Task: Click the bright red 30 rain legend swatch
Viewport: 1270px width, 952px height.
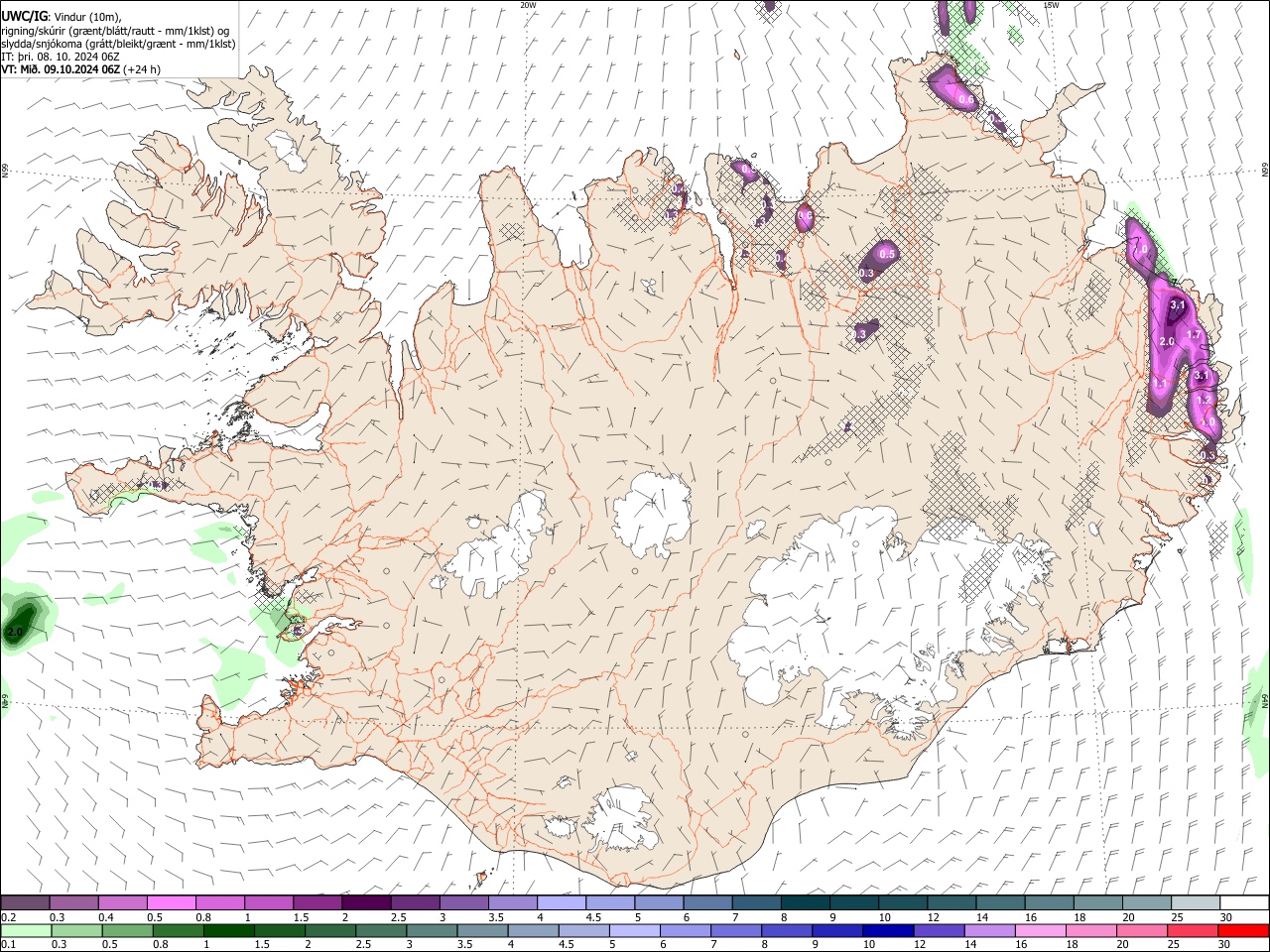Action: tap(1243, 931)
